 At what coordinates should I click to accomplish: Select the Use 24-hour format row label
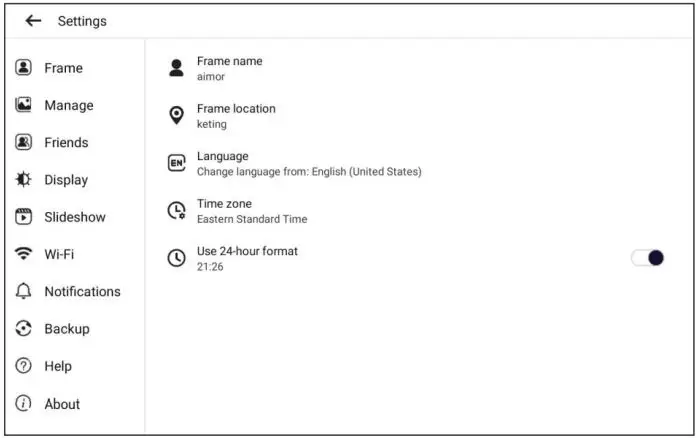247,251
